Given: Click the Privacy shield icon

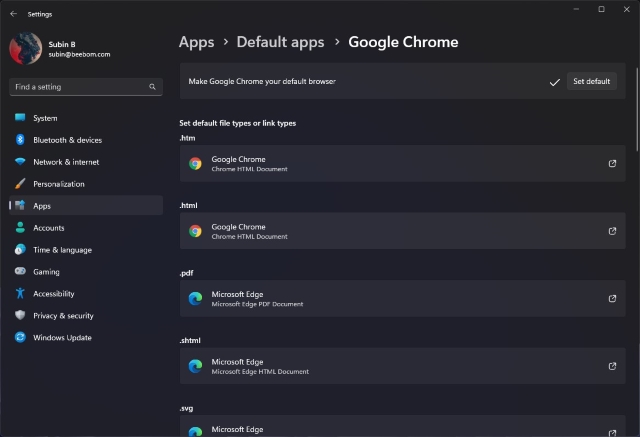Looking at the screenshot, I should [x=20, y=315].
